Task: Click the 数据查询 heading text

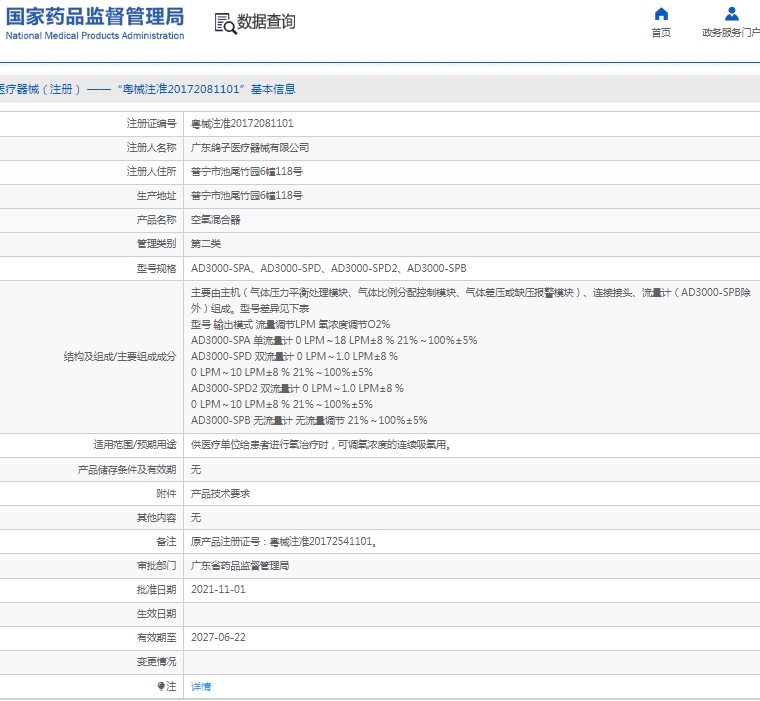Action: (x=266, y=22)
